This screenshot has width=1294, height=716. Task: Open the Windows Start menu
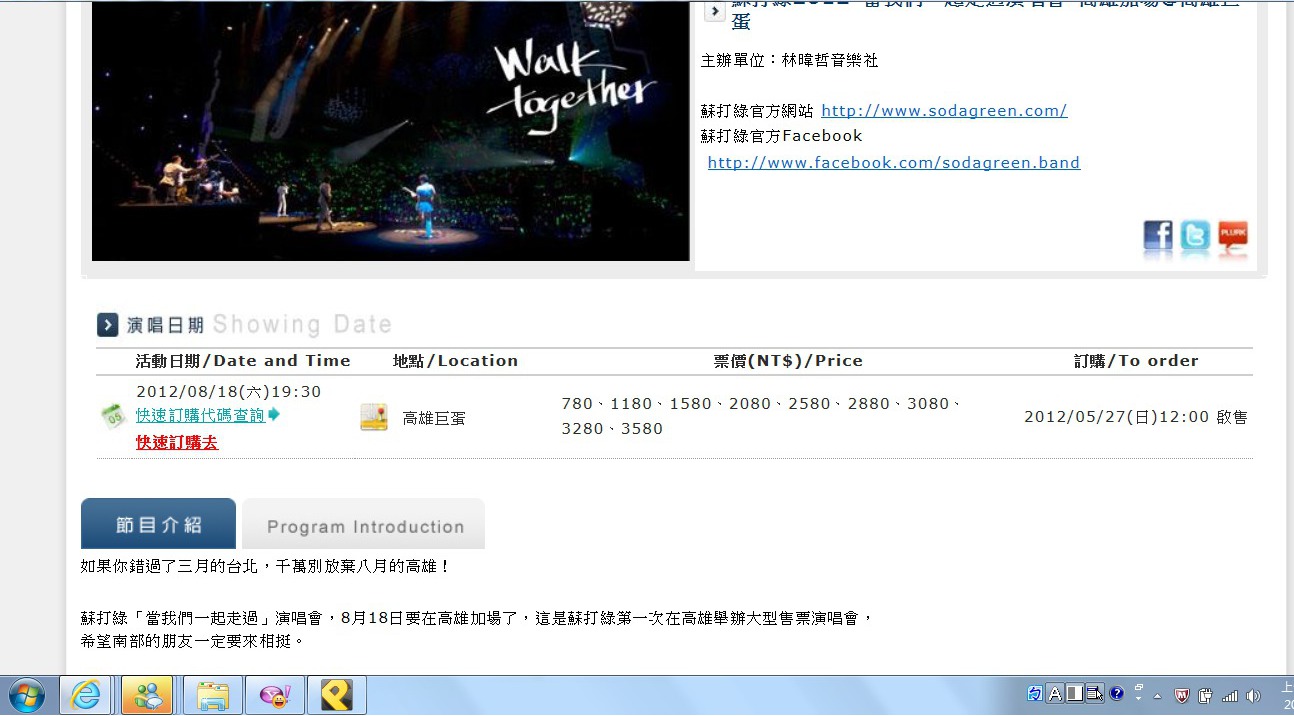coord(27,695)
